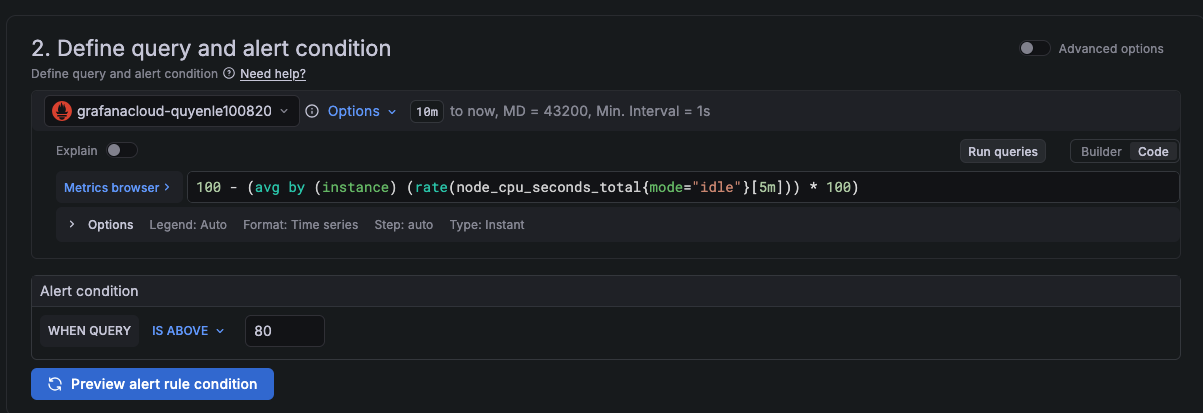
Task: Click into the PromQL query editor
Action: [x=680, y=187]
